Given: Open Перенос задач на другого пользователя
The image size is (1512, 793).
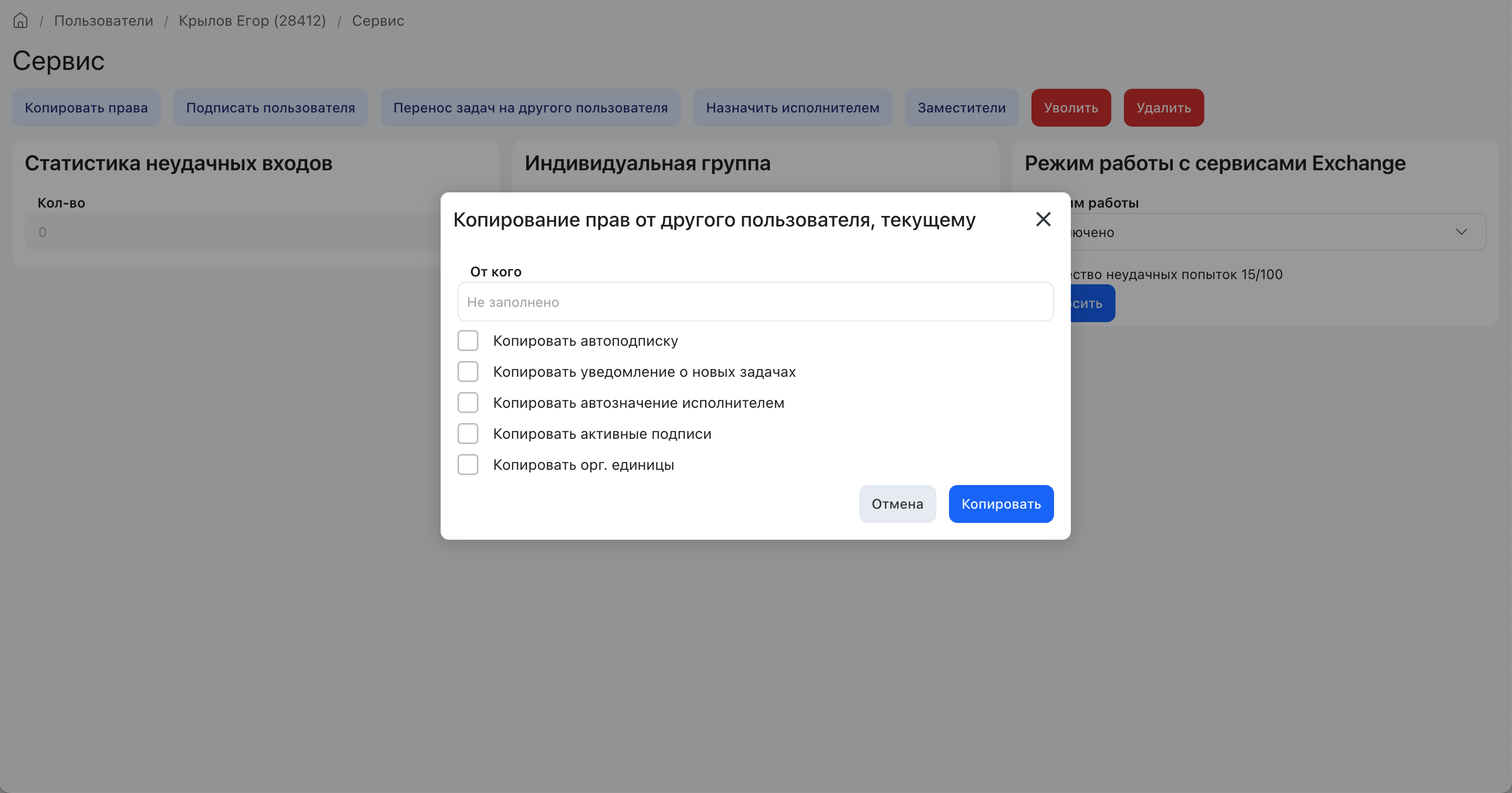Looking at the screenshot, I should coord(530,108).
